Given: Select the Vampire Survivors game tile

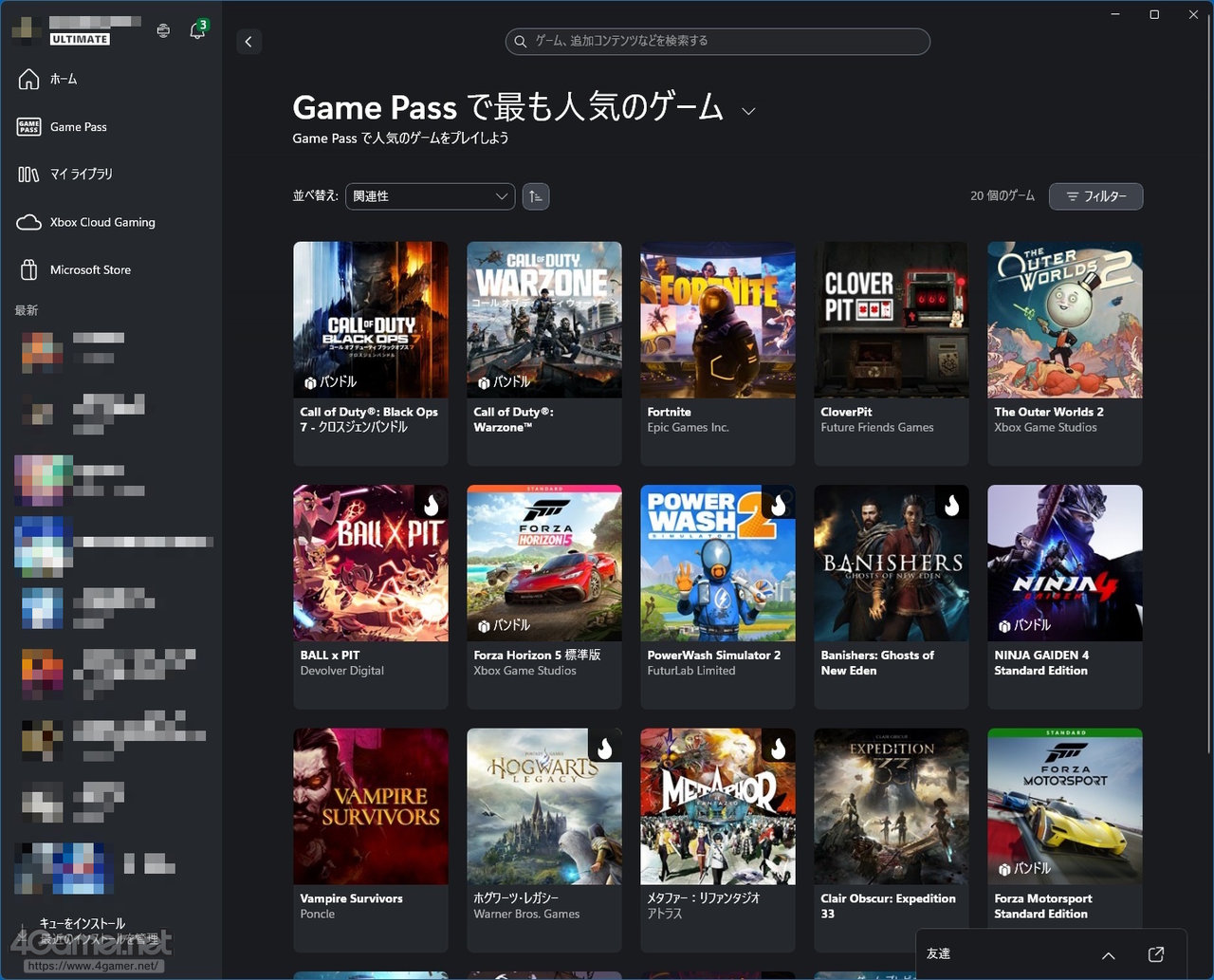Looking at the screenshot, I should click(x=370, y=839).
